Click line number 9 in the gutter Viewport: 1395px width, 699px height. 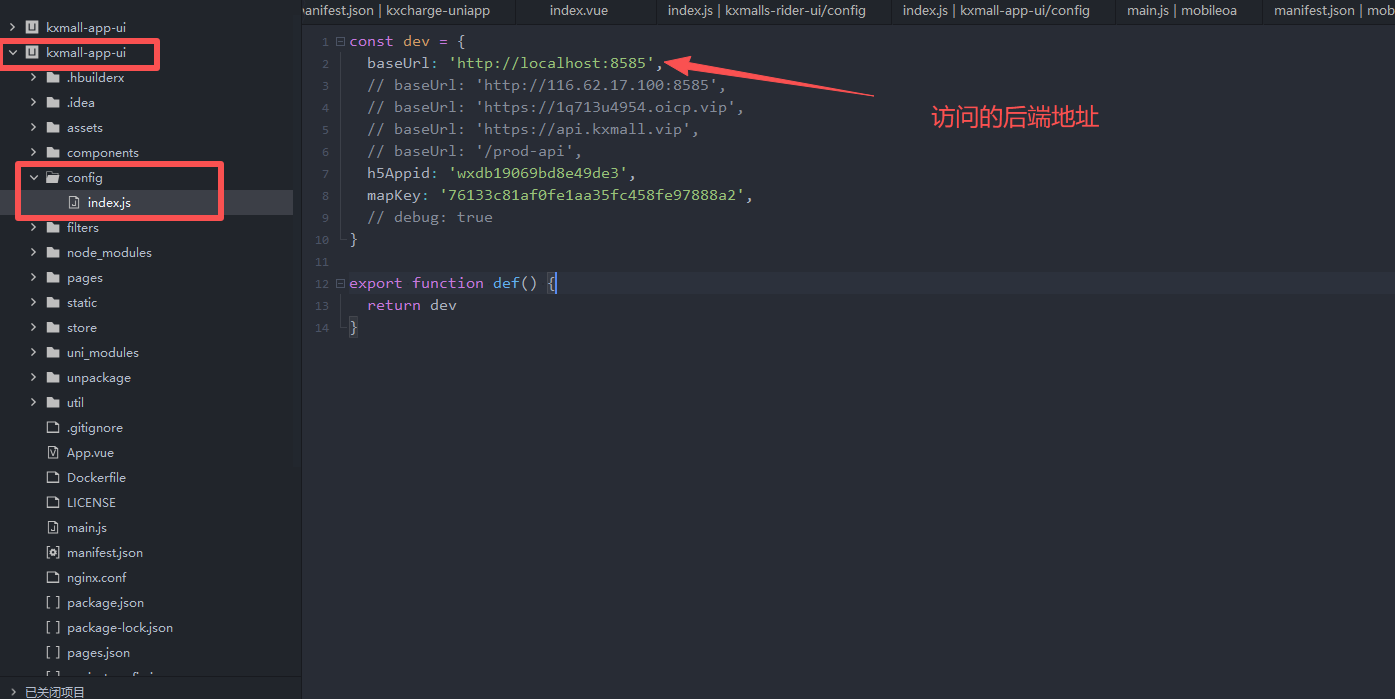pyautogui.click(x=324, y=218)
